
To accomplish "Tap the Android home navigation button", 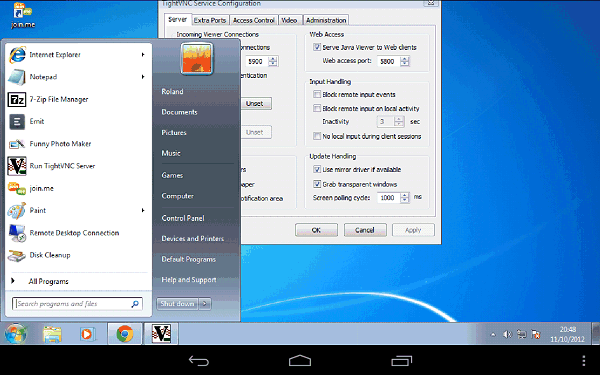I will pyautogui.click(x=300, y=360).
